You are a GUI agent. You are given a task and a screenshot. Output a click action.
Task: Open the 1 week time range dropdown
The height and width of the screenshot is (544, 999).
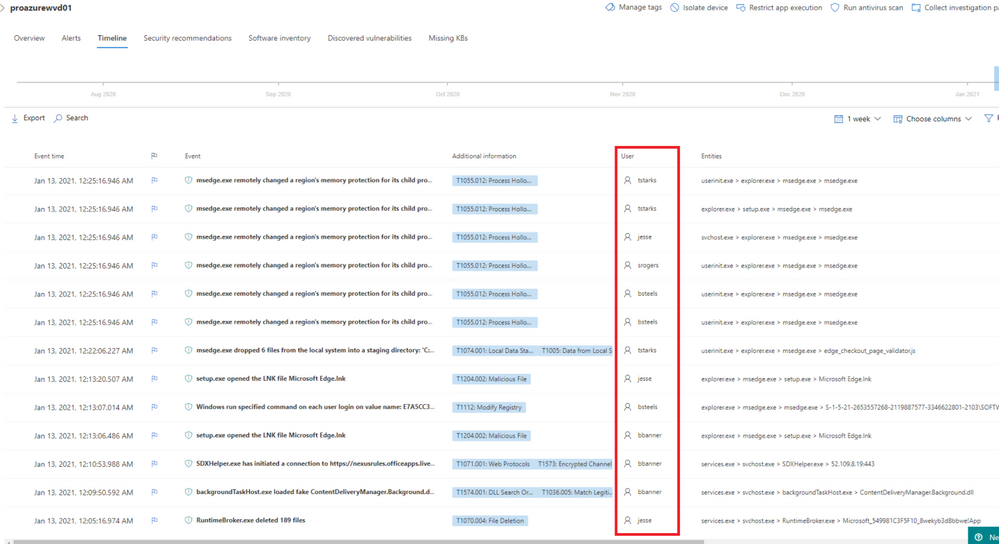(x=858, y=119)
